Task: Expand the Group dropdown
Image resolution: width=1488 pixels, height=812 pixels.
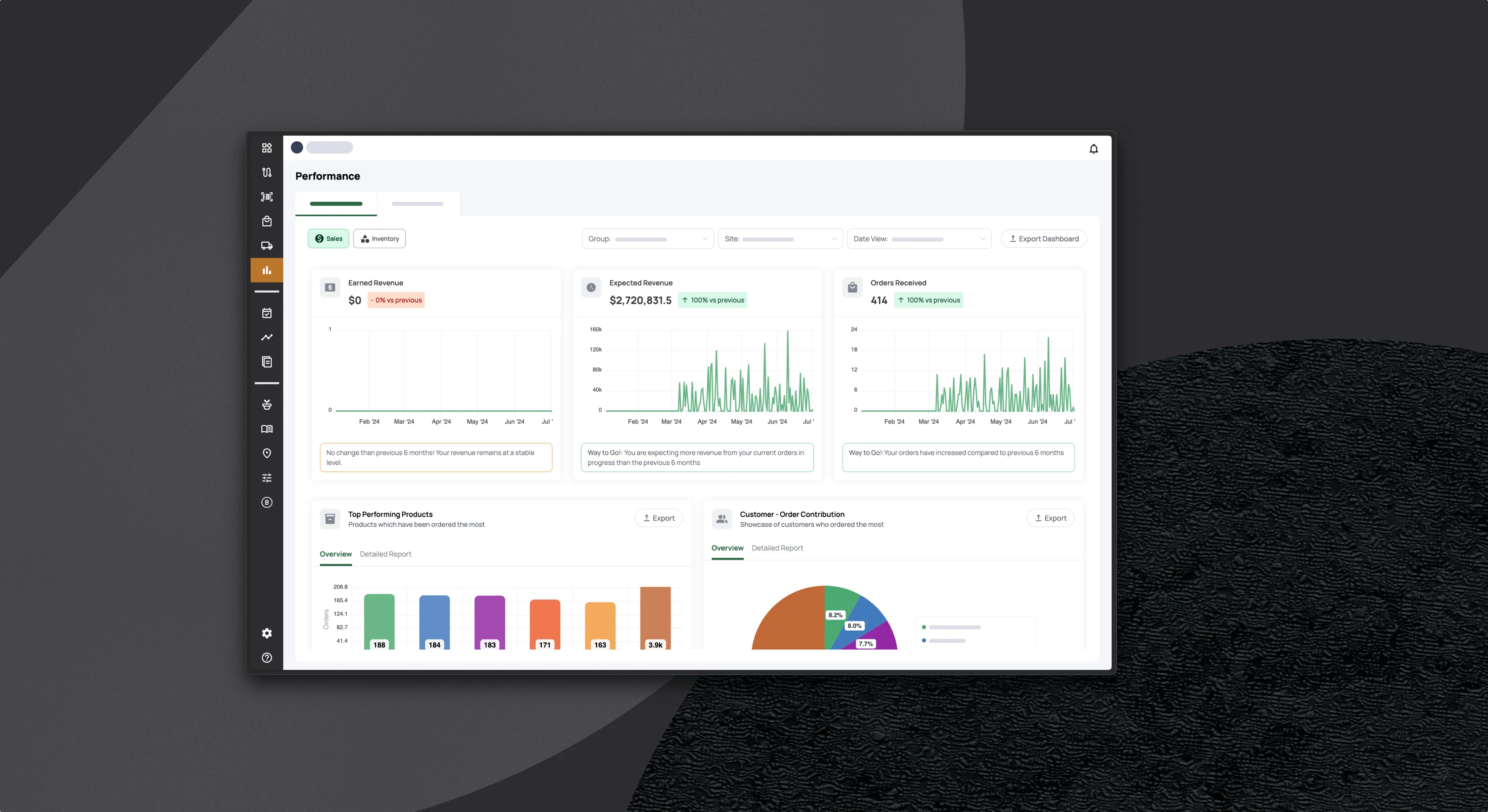Action: [647, 238]
